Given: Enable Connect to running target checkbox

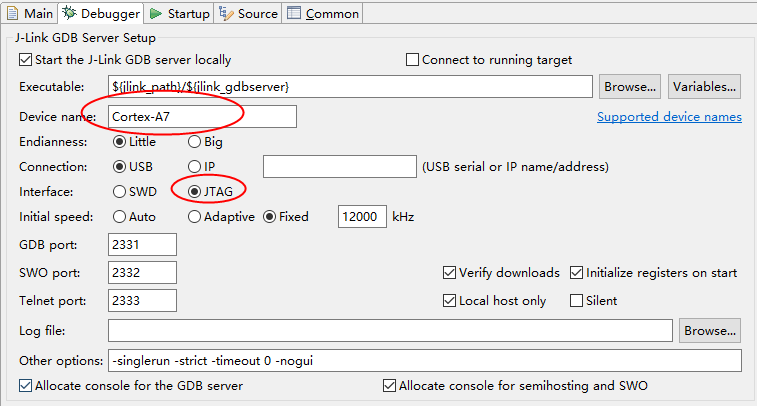Looking at the screenshot, I should pos(412,59).
